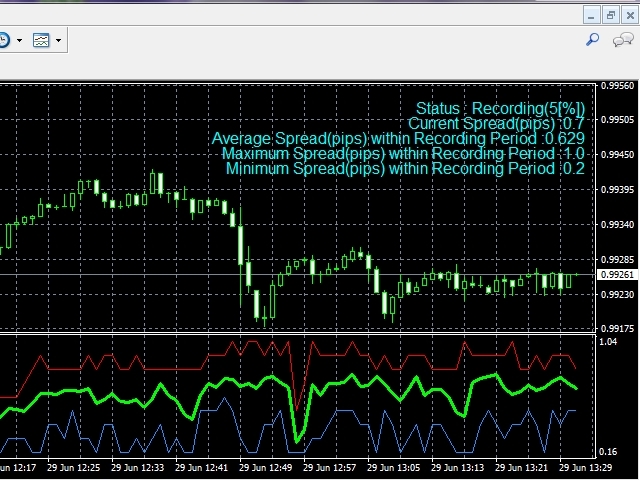Click the 0.99505 price scale label
Image resolution: width=640 pixels, height=480 pixels.
618,120
